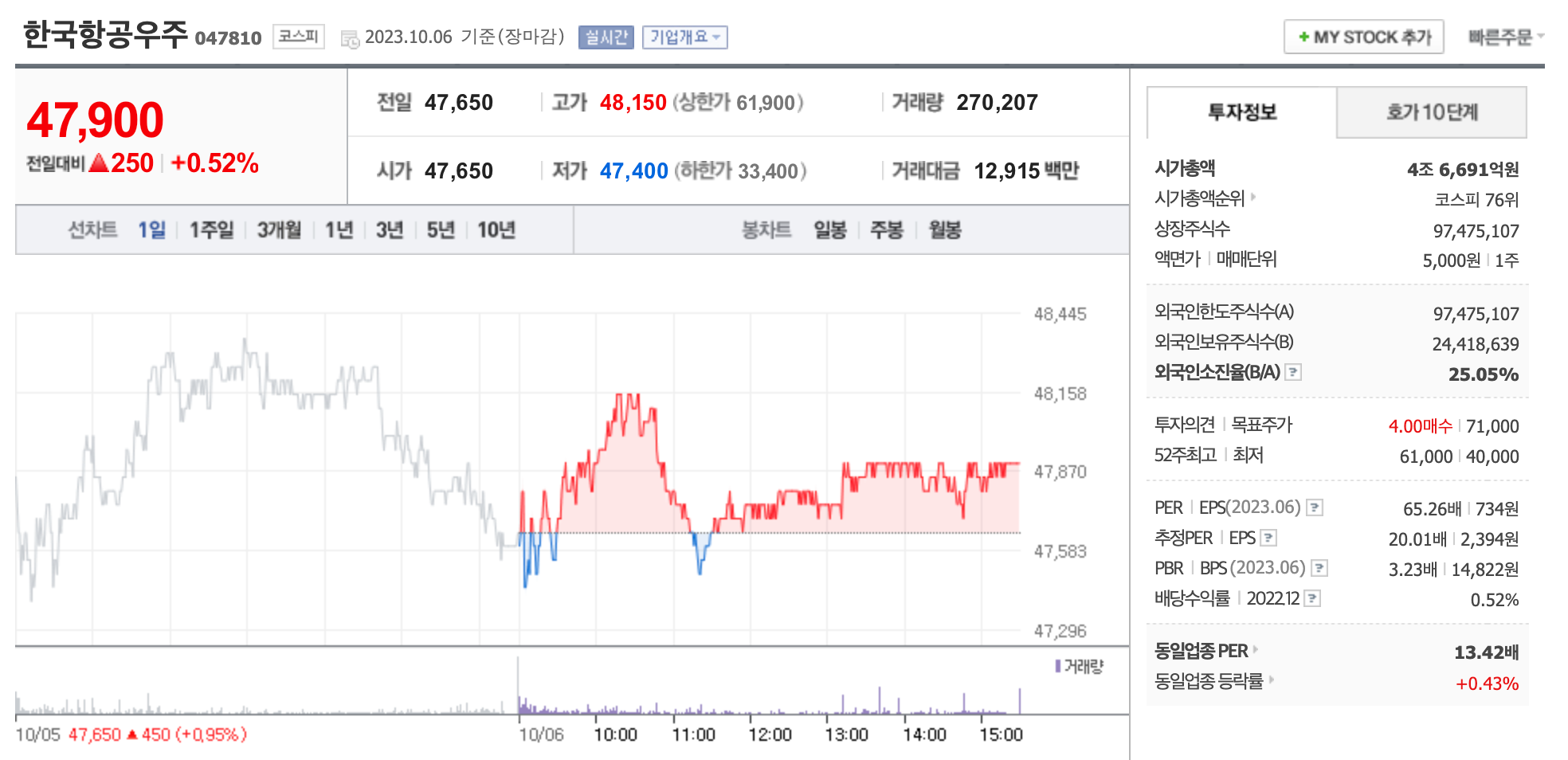Select the 일봉 candle chart

830,230
